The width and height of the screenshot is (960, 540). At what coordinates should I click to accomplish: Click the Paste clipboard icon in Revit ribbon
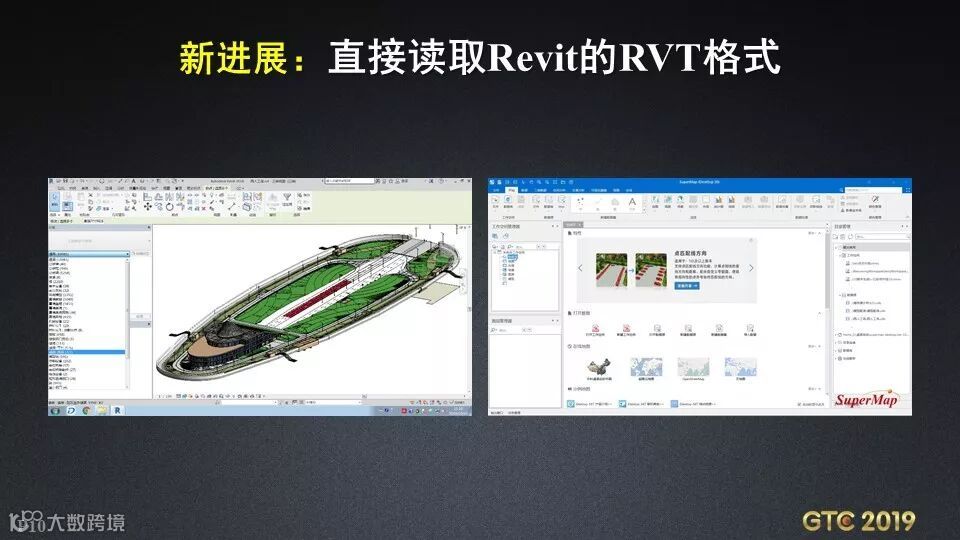click(81, 198)
